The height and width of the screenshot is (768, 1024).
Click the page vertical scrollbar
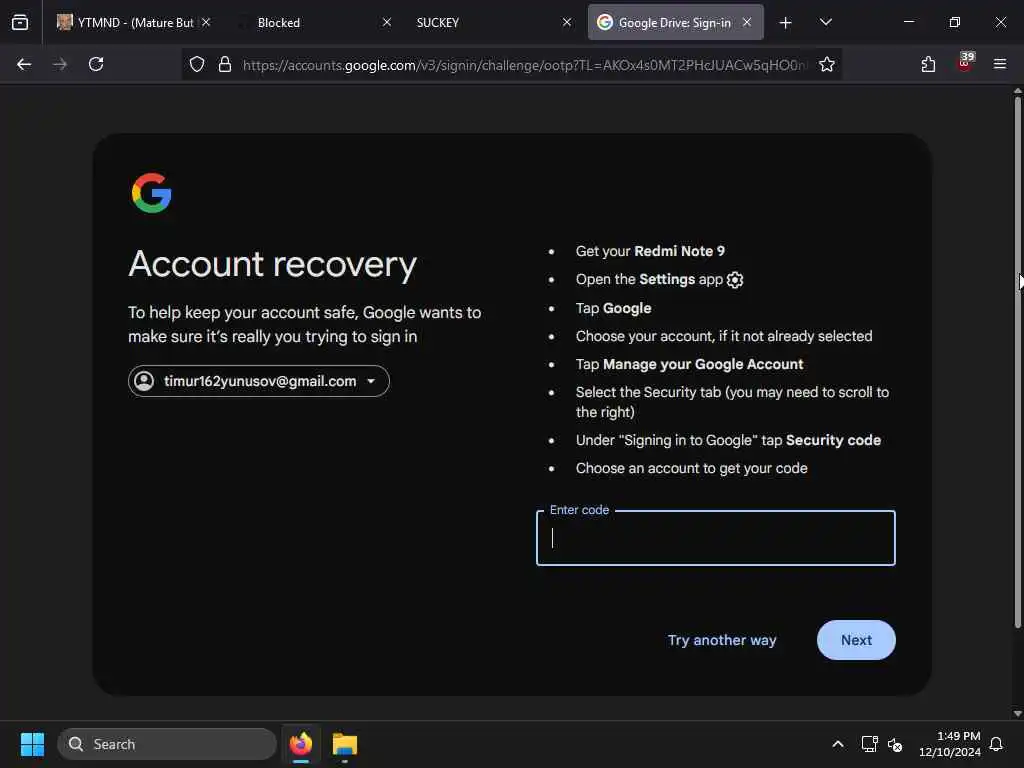[x=1017, y=362]
